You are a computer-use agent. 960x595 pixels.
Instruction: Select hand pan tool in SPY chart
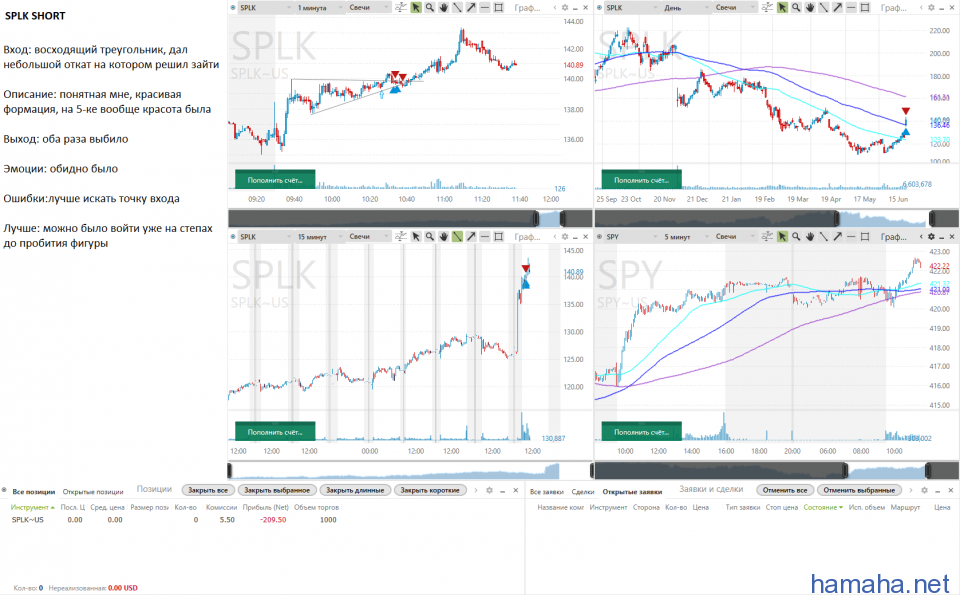[x=809, y=236]
